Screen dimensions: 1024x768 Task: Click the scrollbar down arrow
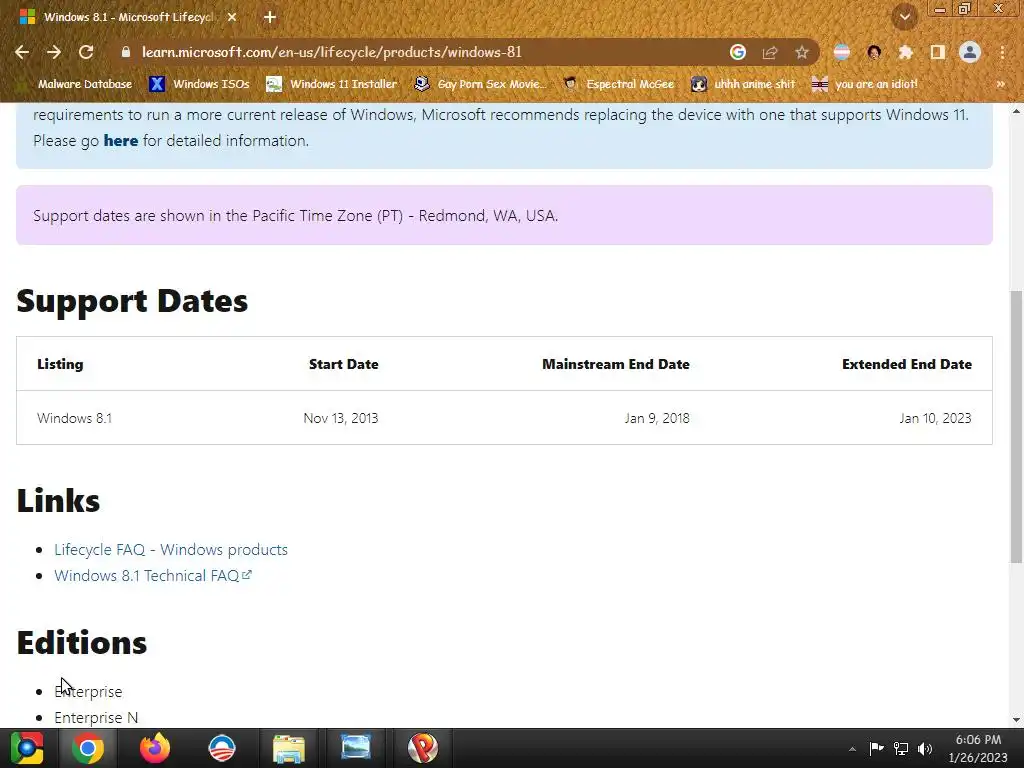1016,720
